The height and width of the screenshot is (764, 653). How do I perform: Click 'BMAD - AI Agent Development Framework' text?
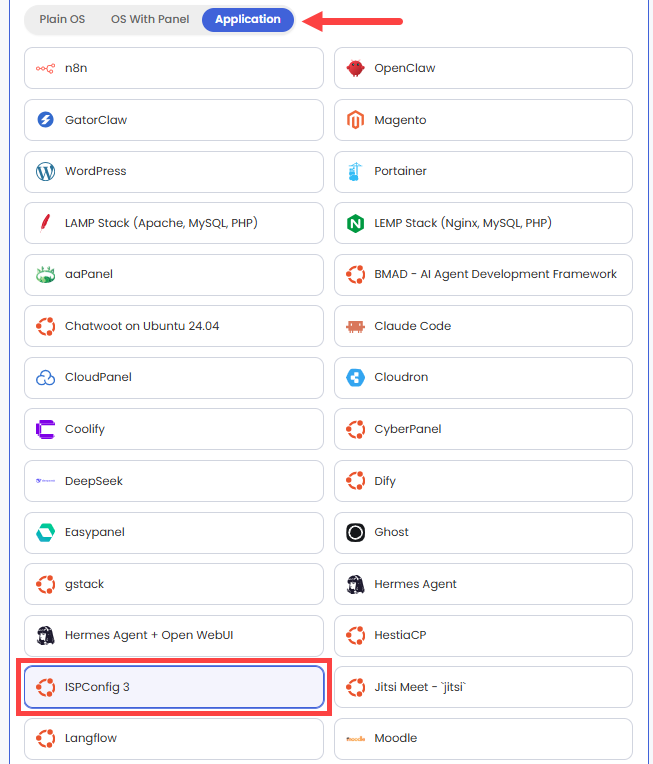tap(496, 274)
